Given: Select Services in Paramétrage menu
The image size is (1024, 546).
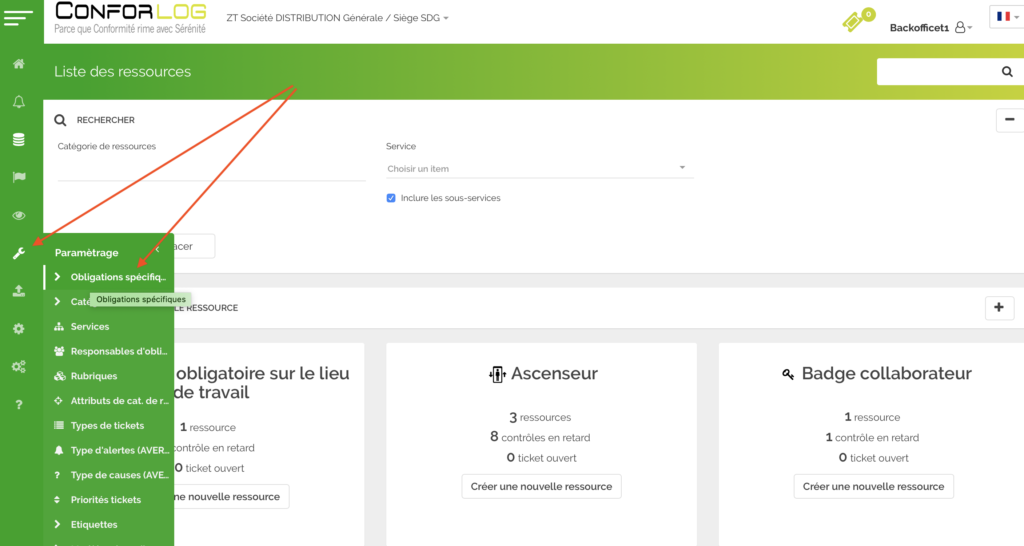Looking at the screenshot, I should [90, 327].
